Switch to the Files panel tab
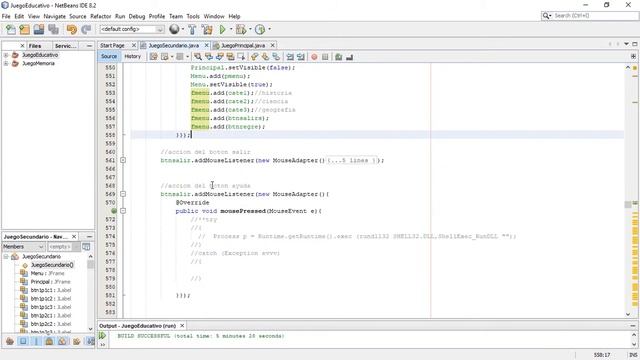Screen dimensions: 640x360 (35, 46)
